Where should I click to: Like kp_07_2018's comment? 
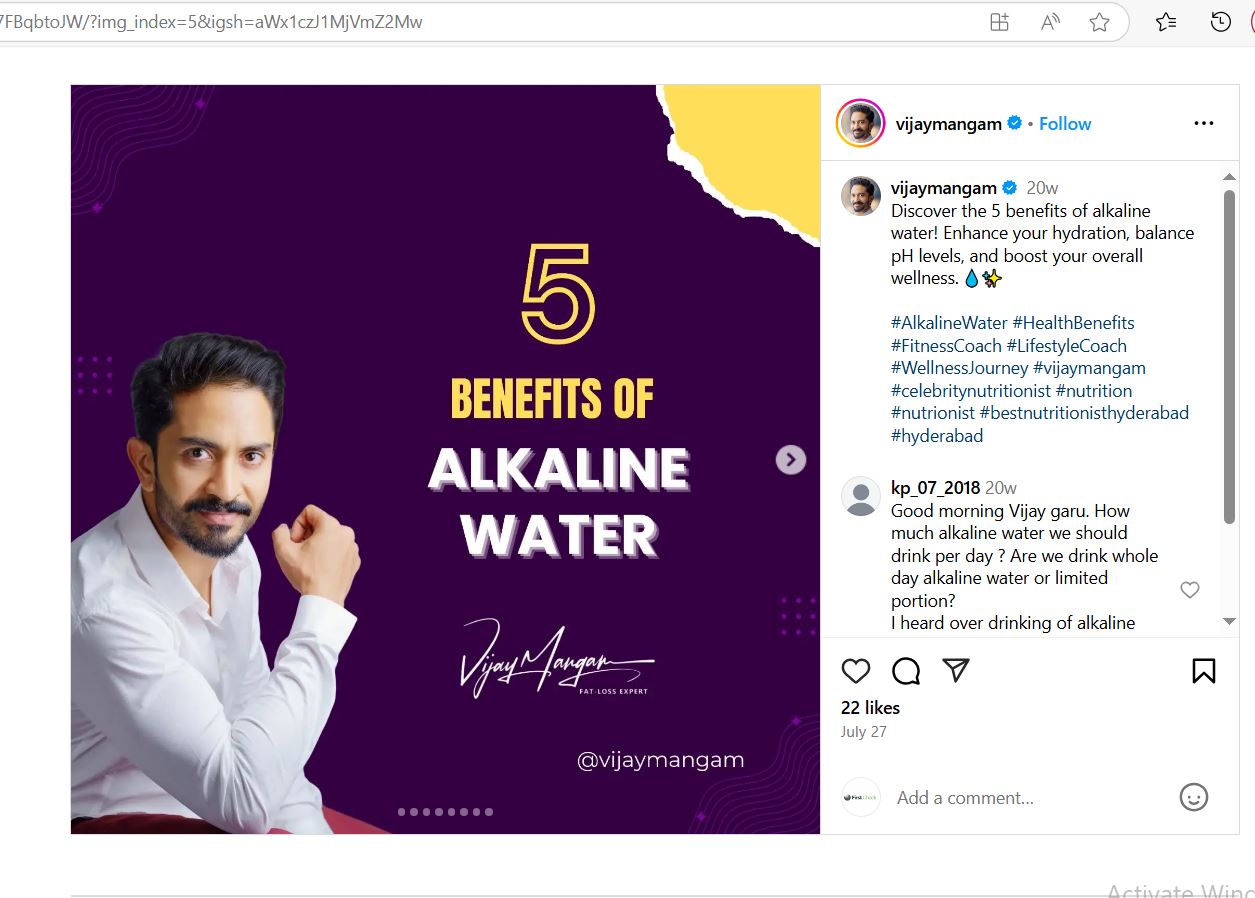[1190, 590]
